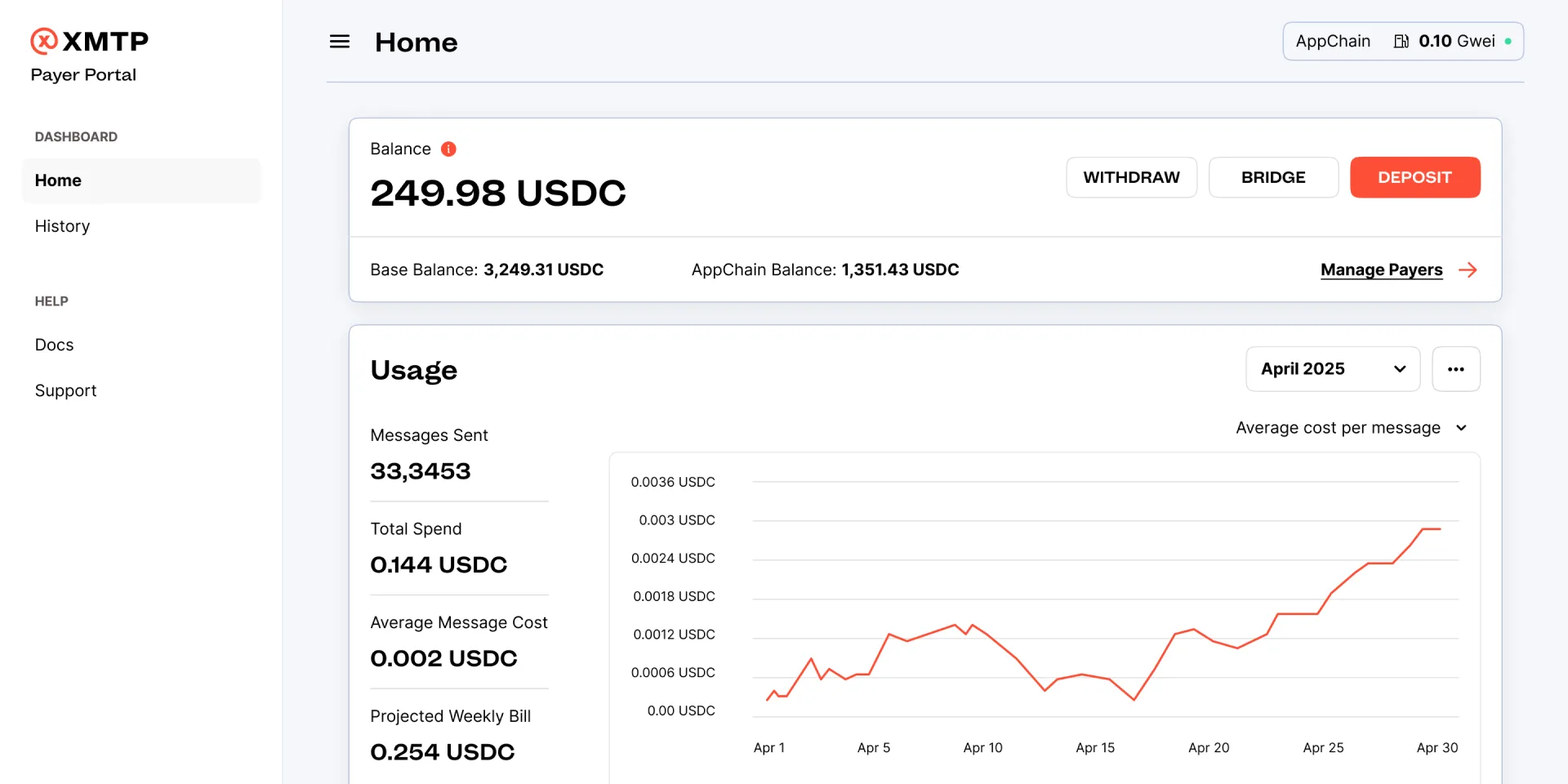
Task: Click Base Balance 3,249.31 USDC
Action: (487, 269)
